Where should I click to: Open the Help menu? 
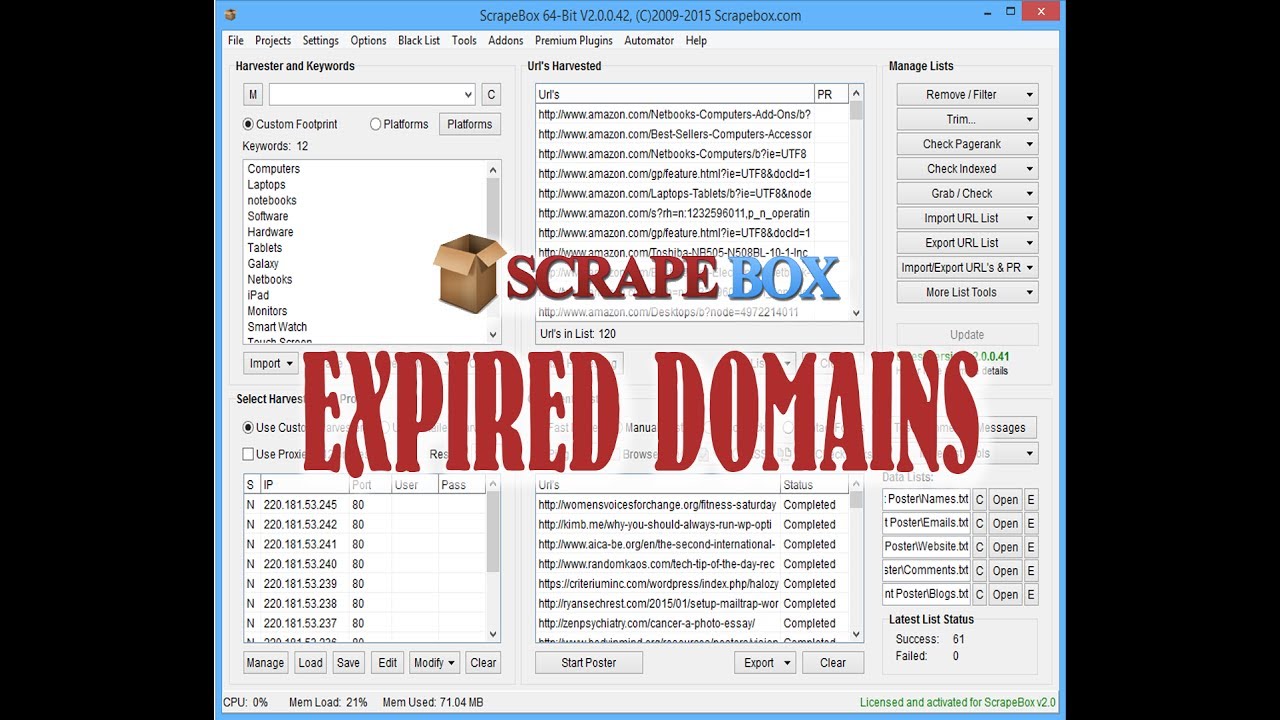coord(696,41)
